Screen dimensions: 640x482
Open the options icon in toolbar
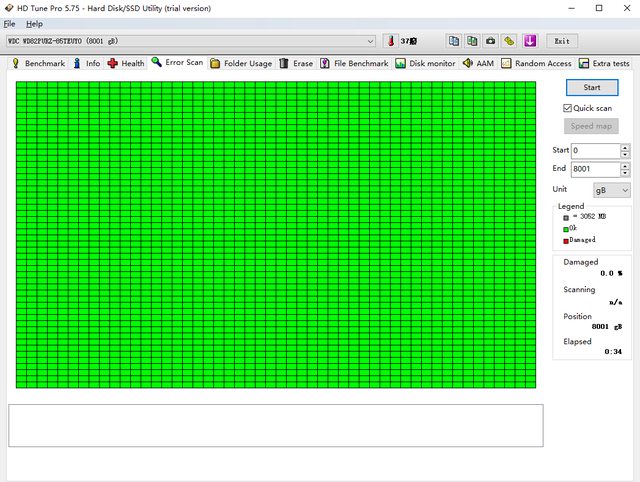509,41
